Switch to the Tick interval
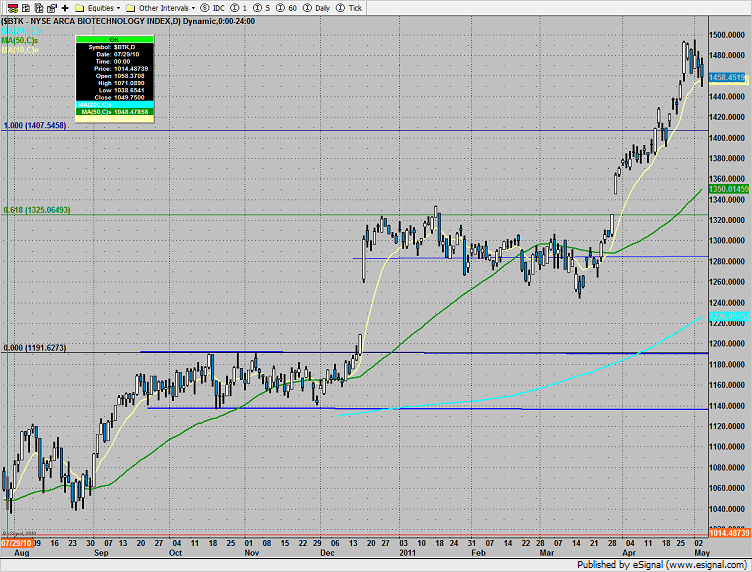The image size is (752, 572). pyautogui.click(x=349, y=8)
